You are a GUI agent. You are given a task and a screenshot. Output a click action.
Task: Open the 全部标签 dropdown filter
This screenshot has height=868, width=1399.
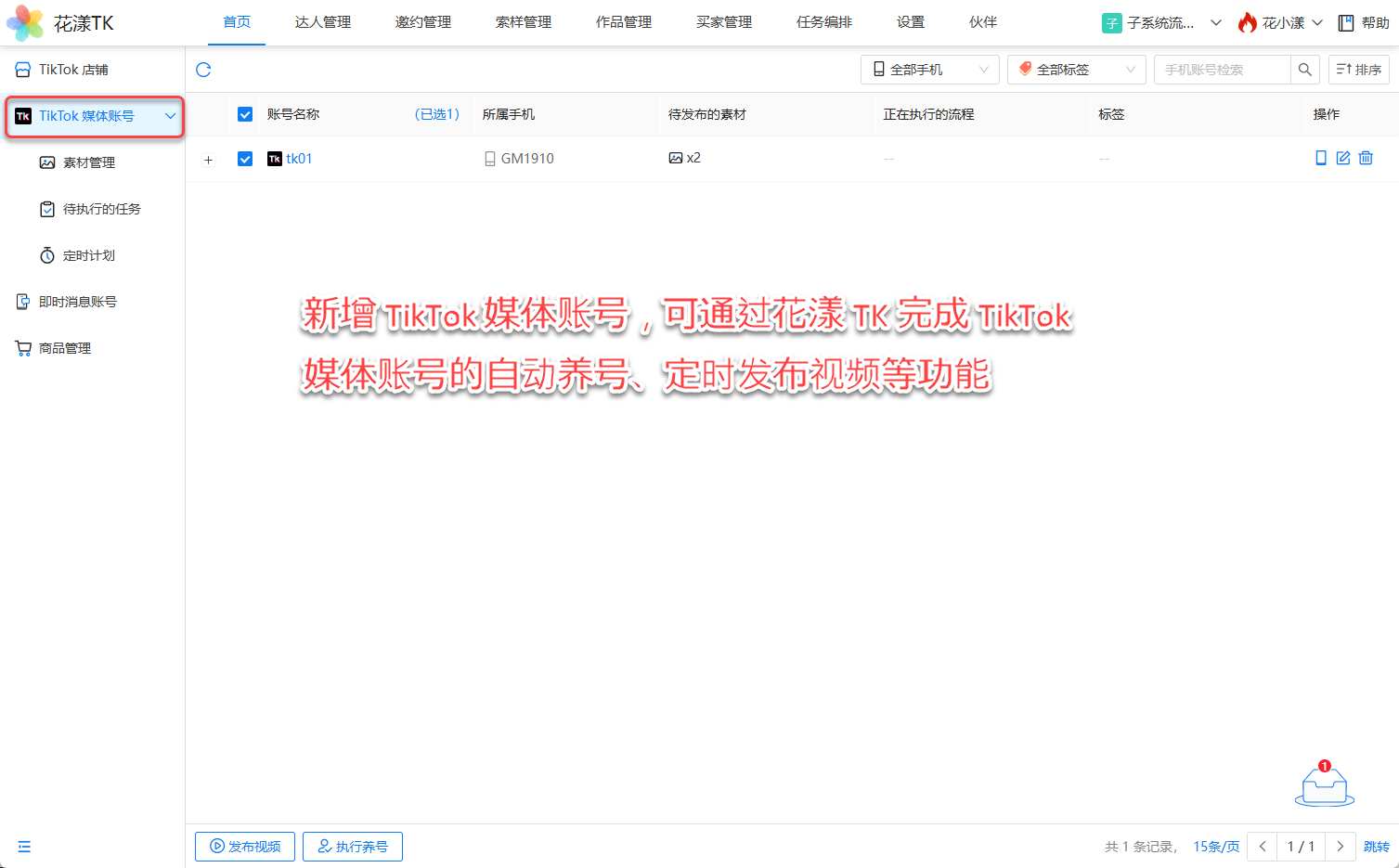pyautogui.click(x=1076, y=70)
